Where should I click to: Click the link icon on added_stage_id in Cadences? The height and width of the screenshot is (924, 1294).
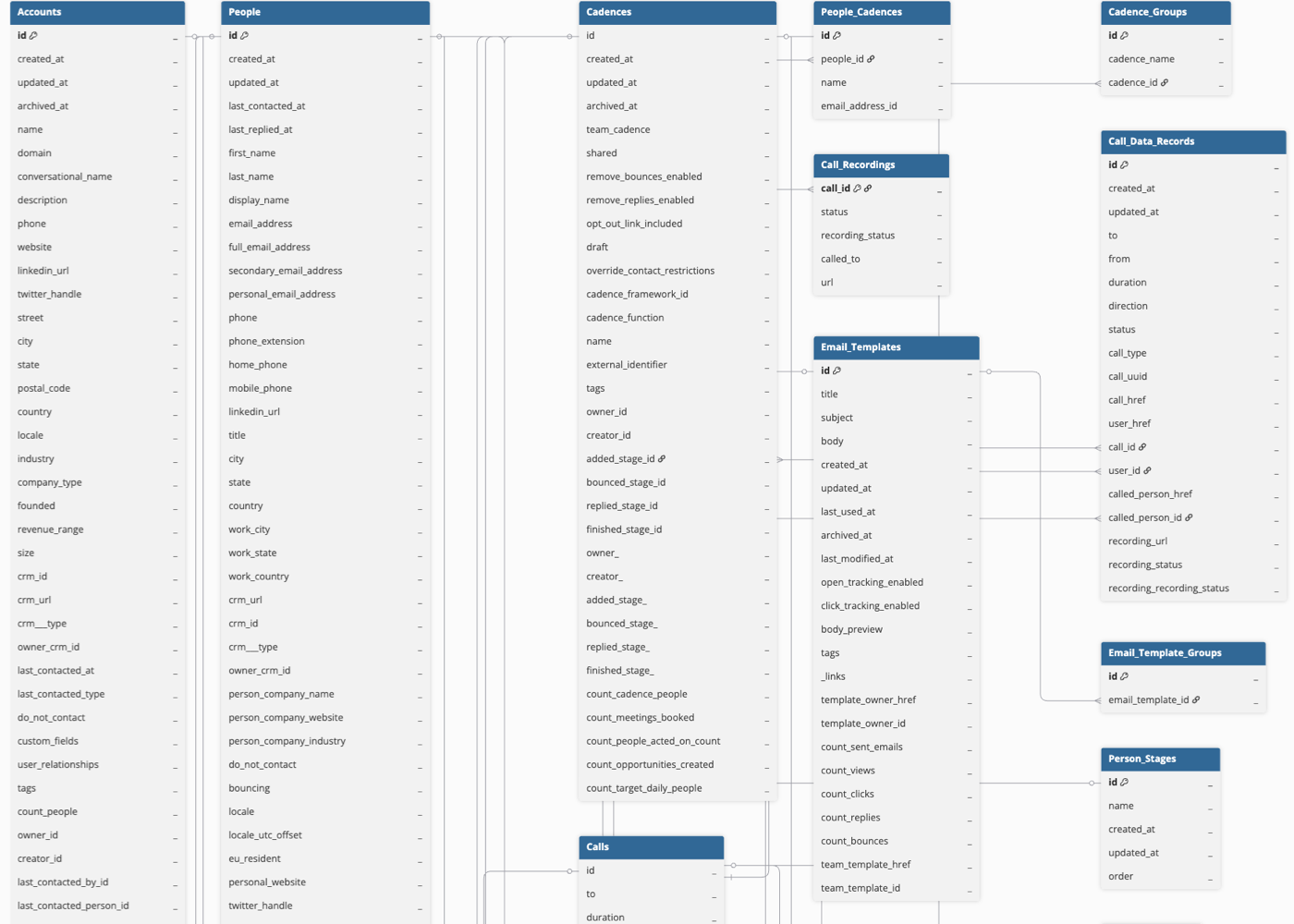coord(662,458)
